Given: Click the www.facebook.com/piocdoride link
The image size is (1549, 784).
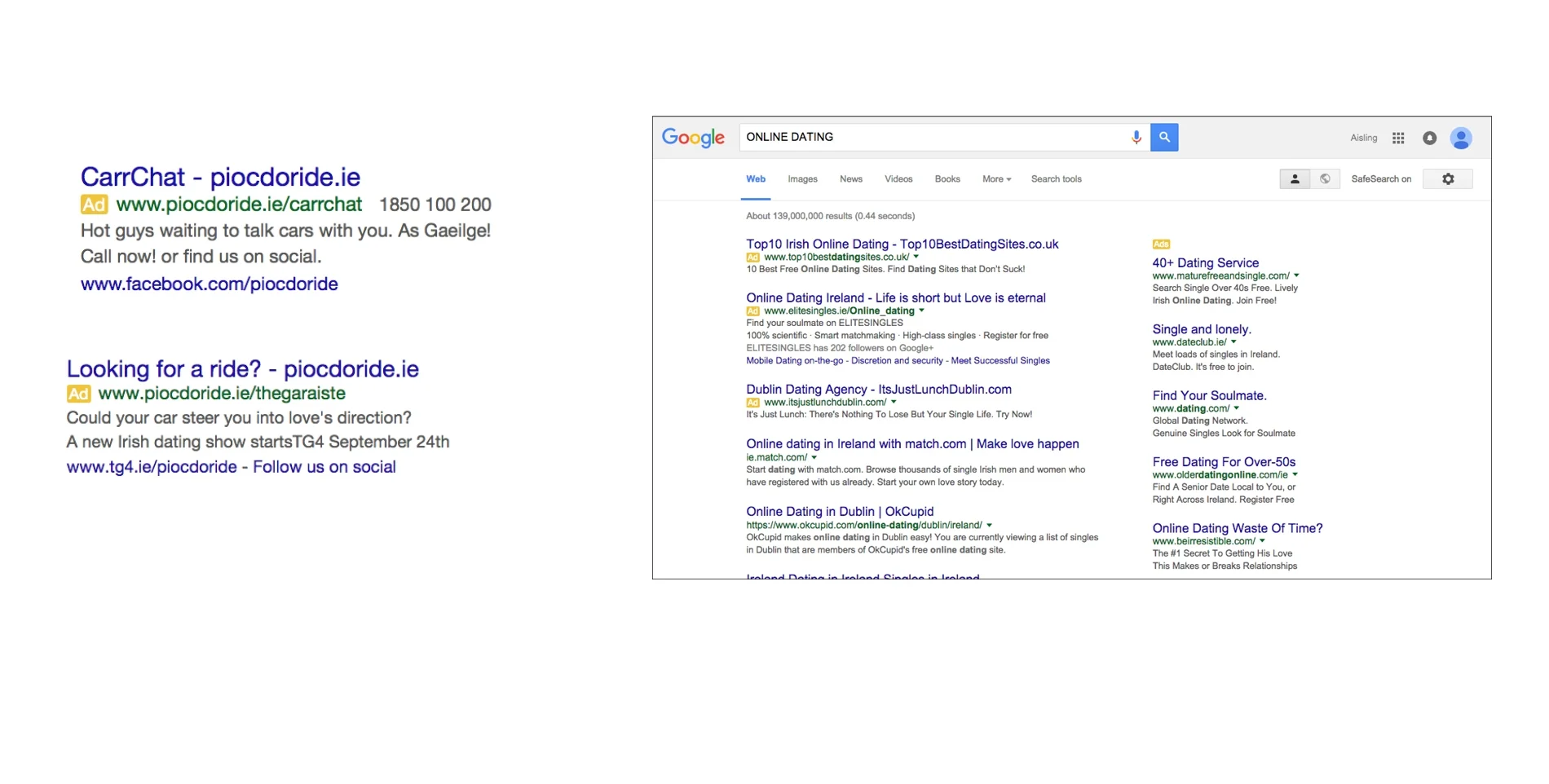Looking at the screenshot, I should click(209, 284).
